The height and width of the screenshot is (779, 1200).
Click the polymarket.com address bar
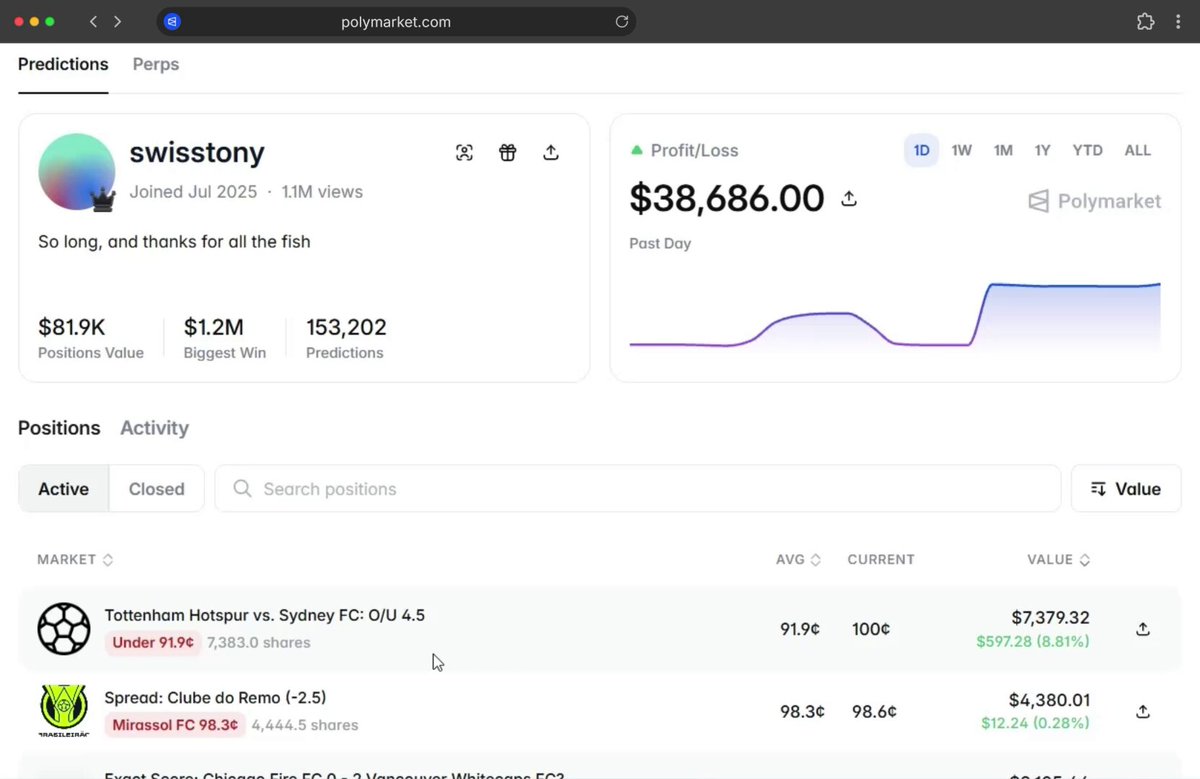point(396,21)
